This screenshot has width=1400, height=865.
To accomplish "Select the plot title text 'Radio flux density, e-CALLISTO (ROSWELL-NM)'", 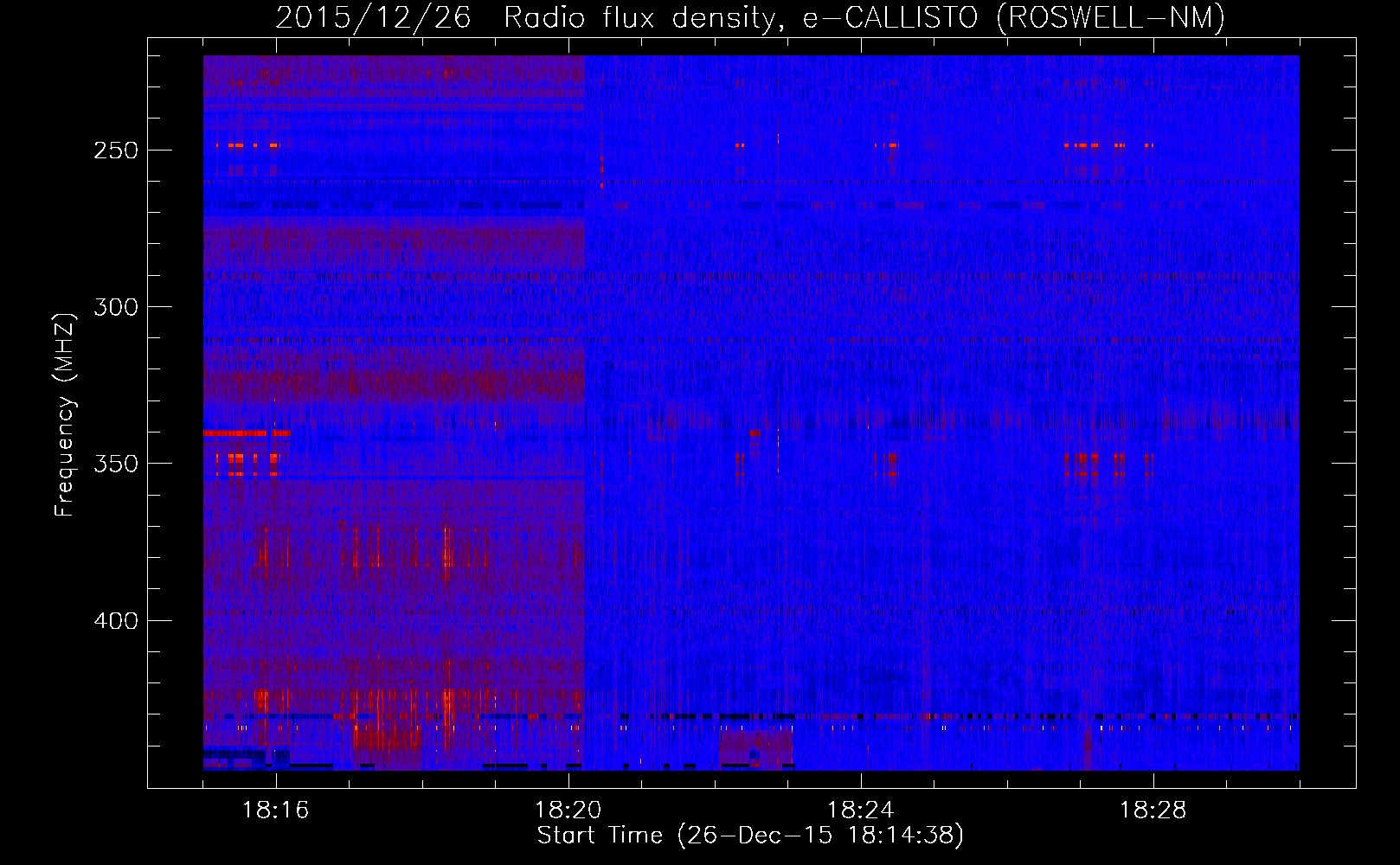I will pos(864,17).
